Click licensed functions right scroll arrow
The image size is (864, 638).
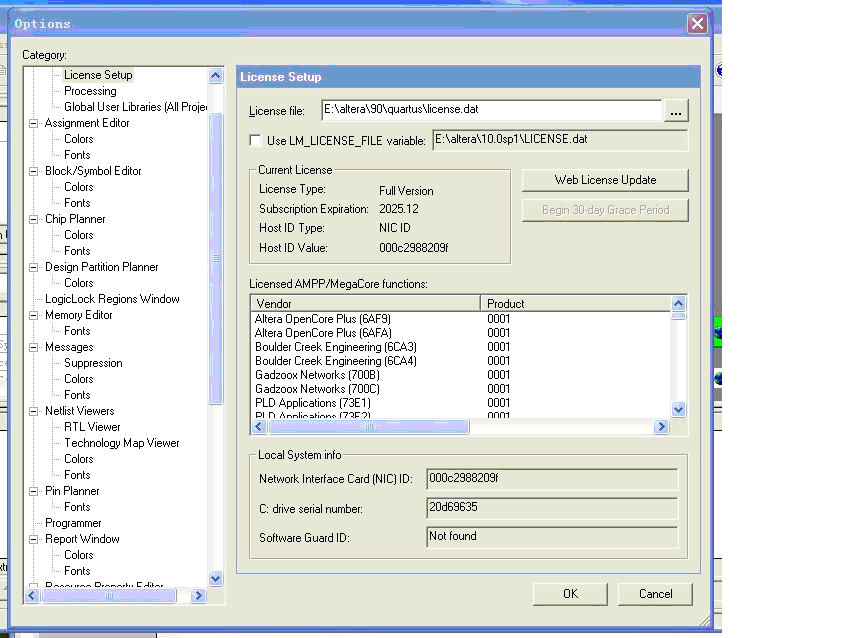[661, 426]
